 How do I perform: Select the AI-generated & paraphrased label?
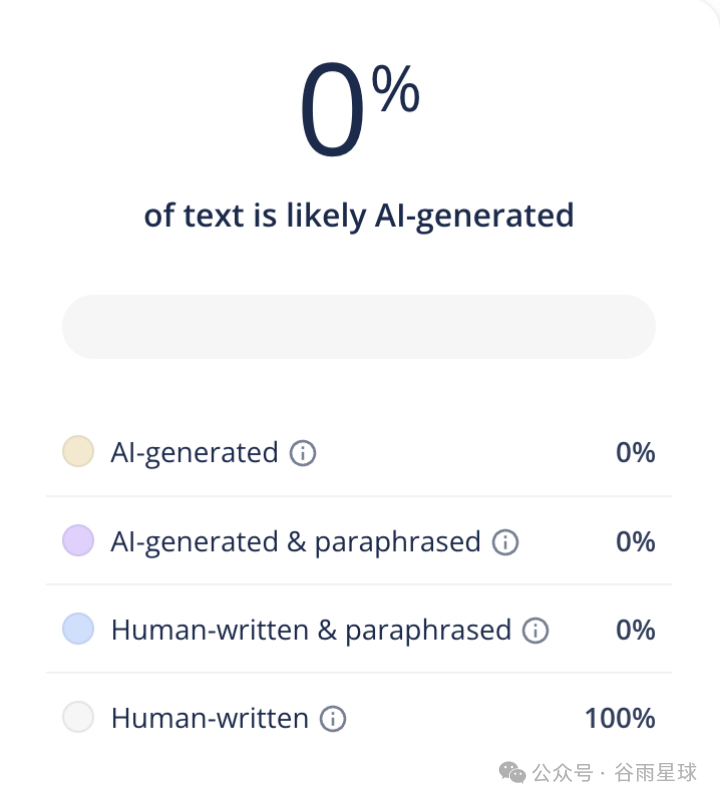(x=296, y=542)
